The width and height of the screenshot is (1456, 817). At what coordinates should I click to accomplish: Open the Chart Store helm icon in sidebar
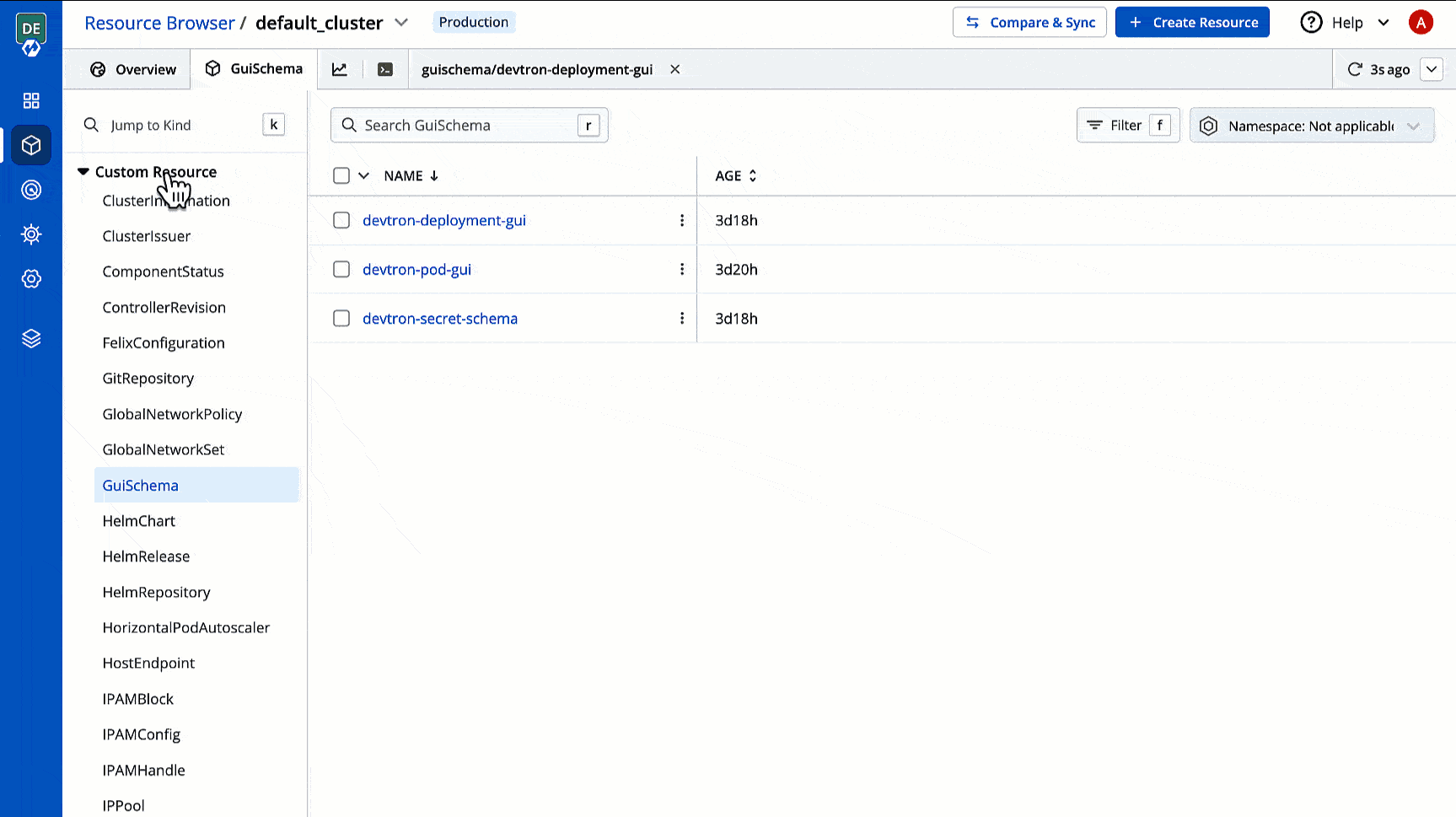(31, 234)
